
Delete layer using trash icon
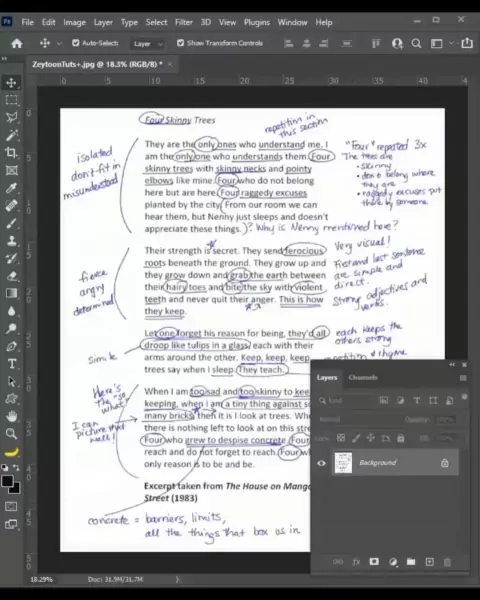click(447, 562)
